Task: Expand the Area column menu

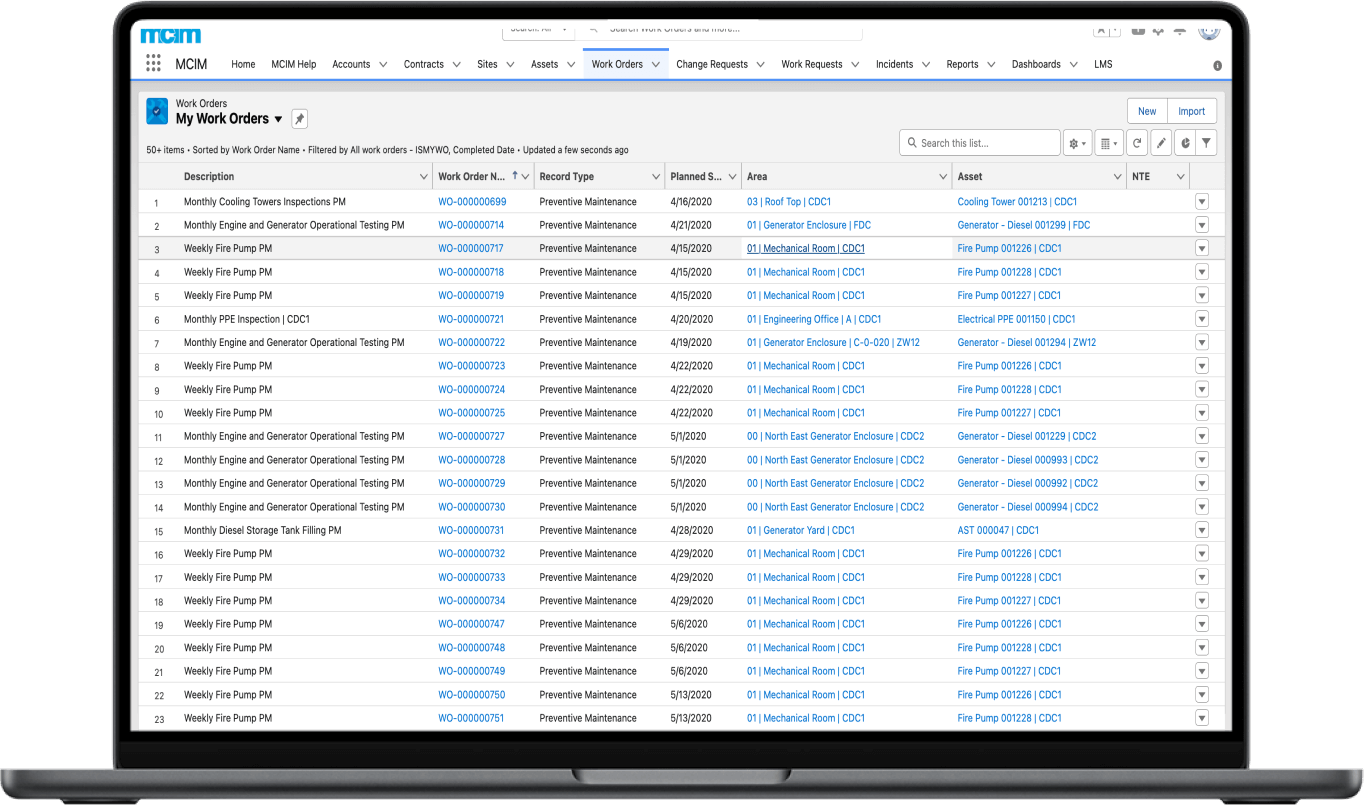Action: (x=943, y=177)
